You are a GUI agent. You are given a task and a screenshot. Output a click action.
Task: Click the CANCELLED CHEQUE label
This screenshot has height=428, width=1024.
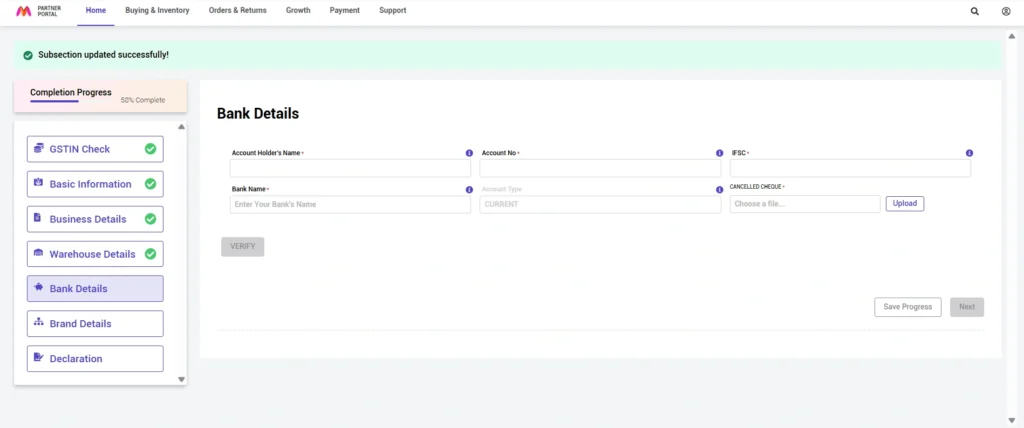757,187
